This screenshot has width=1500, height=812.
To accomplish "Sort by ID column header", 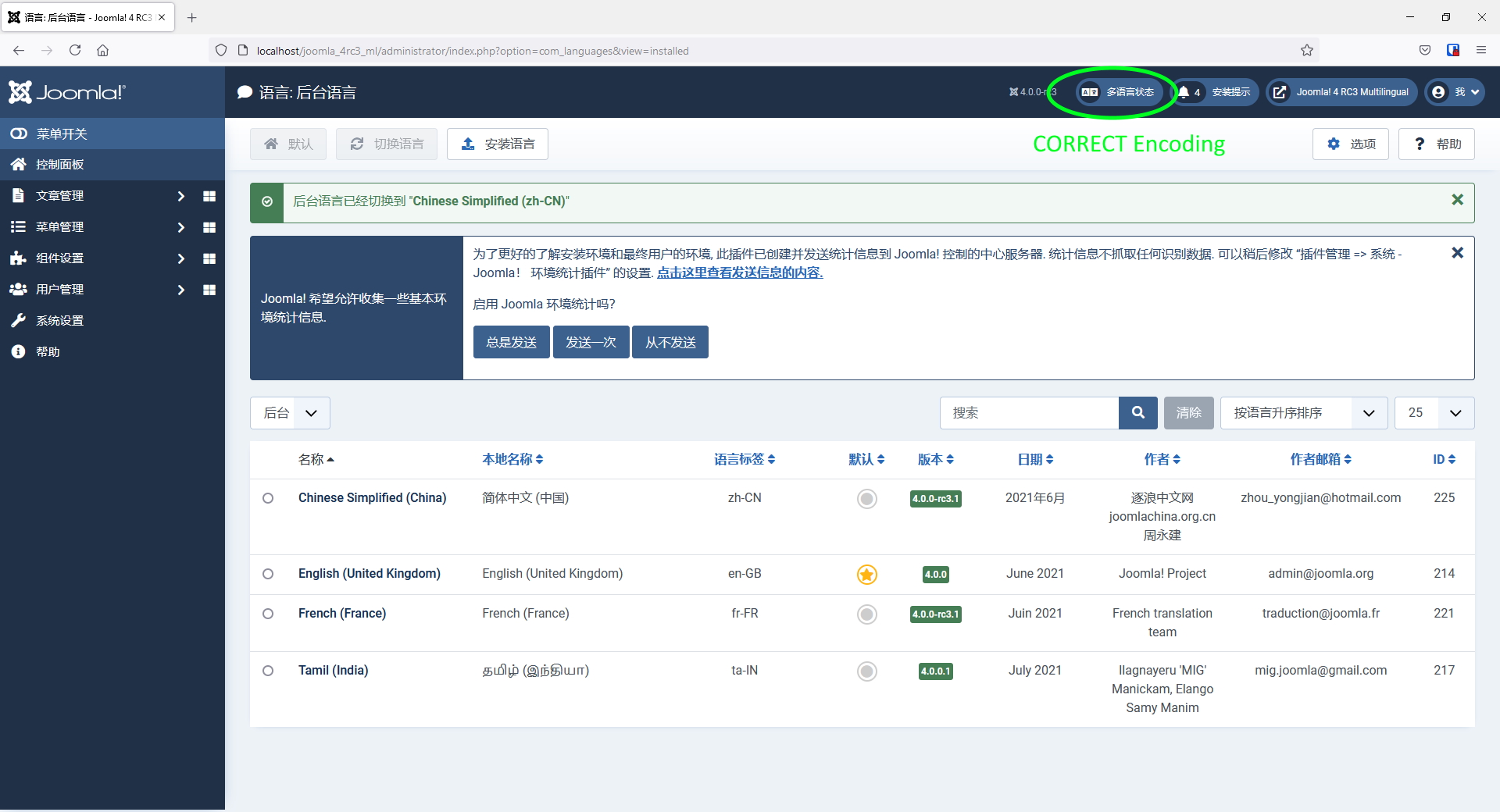I will [x=1444, y=459].
